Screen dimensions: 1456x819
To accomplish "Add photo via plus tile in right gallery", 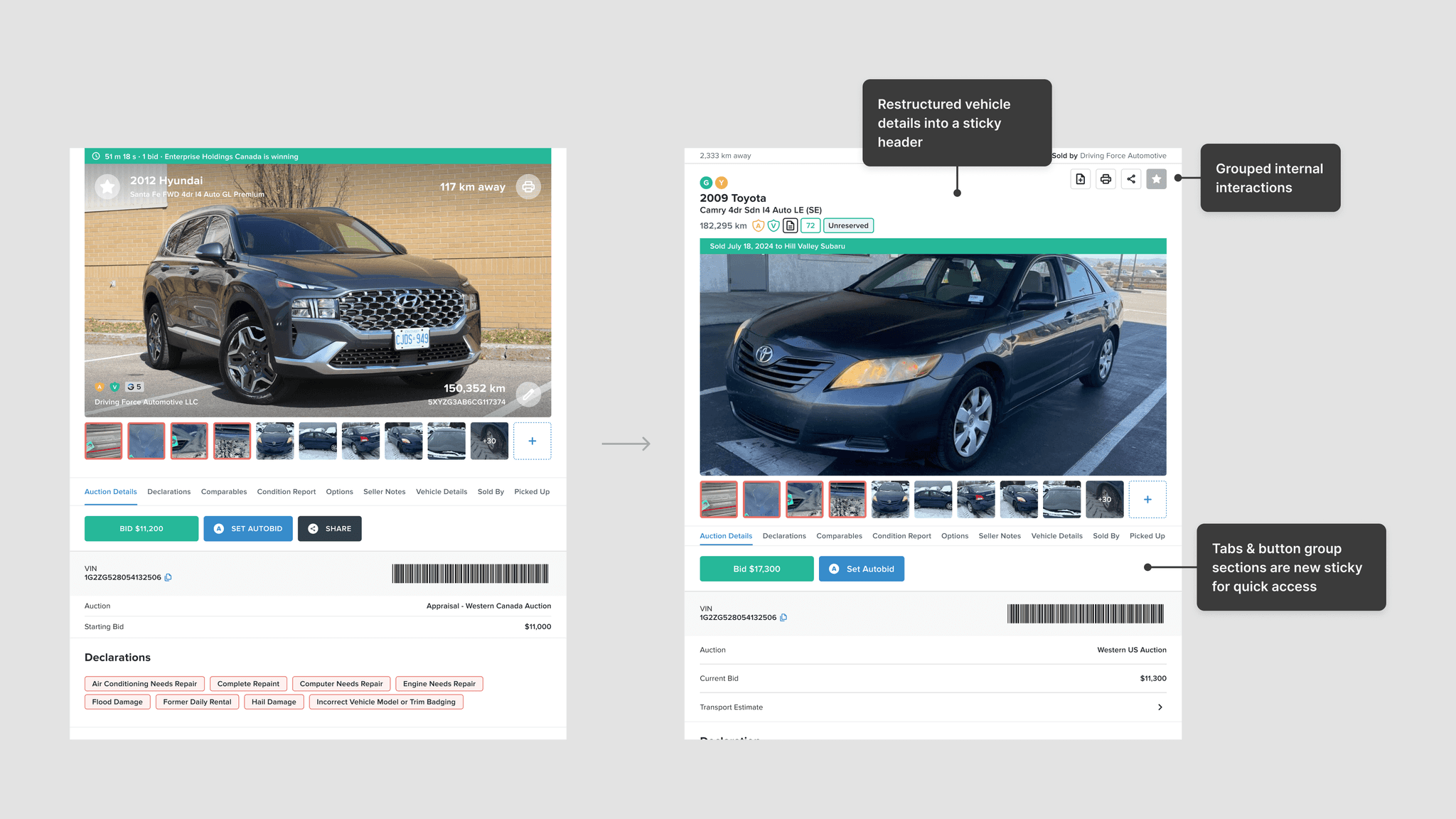I will pyautogui.click(x=1147, y=499).
